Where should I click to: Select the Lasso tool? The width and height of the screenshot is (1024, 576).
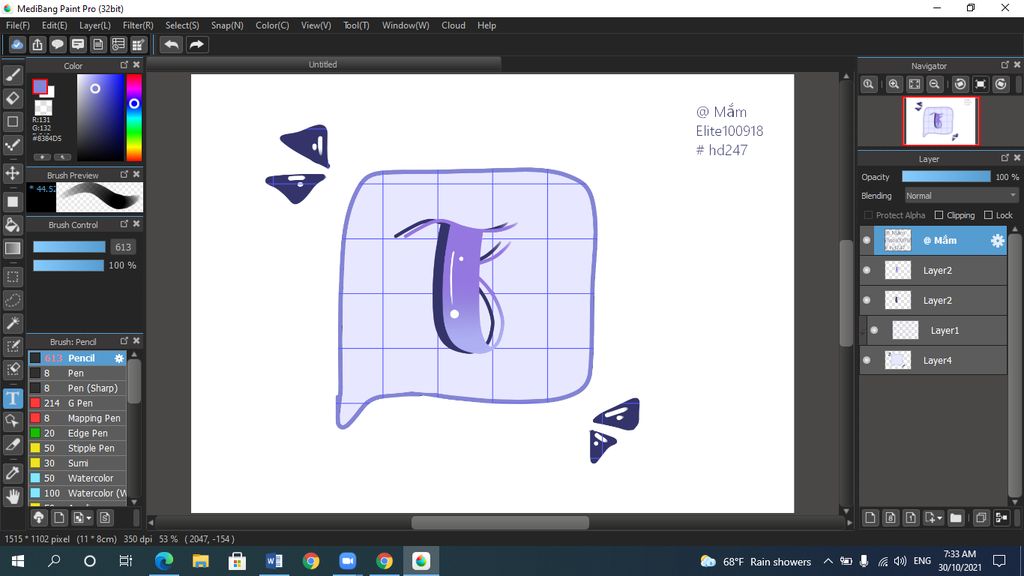click(12, 300)
